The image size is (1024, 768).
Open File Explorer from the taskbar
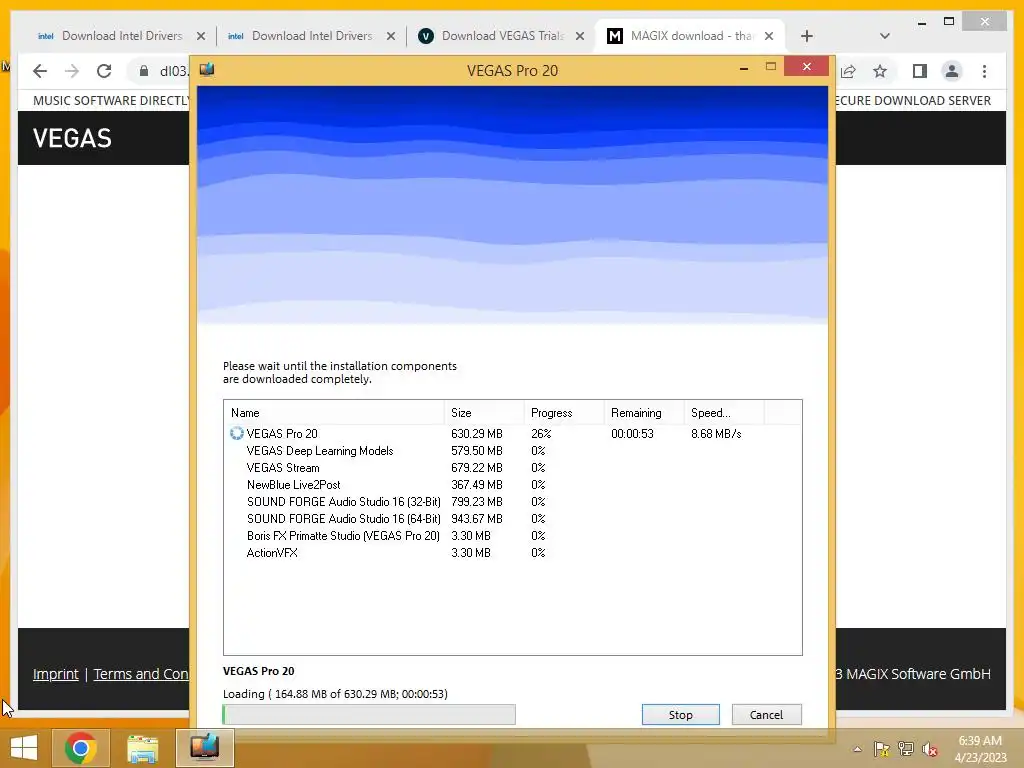tap(142, 748)
